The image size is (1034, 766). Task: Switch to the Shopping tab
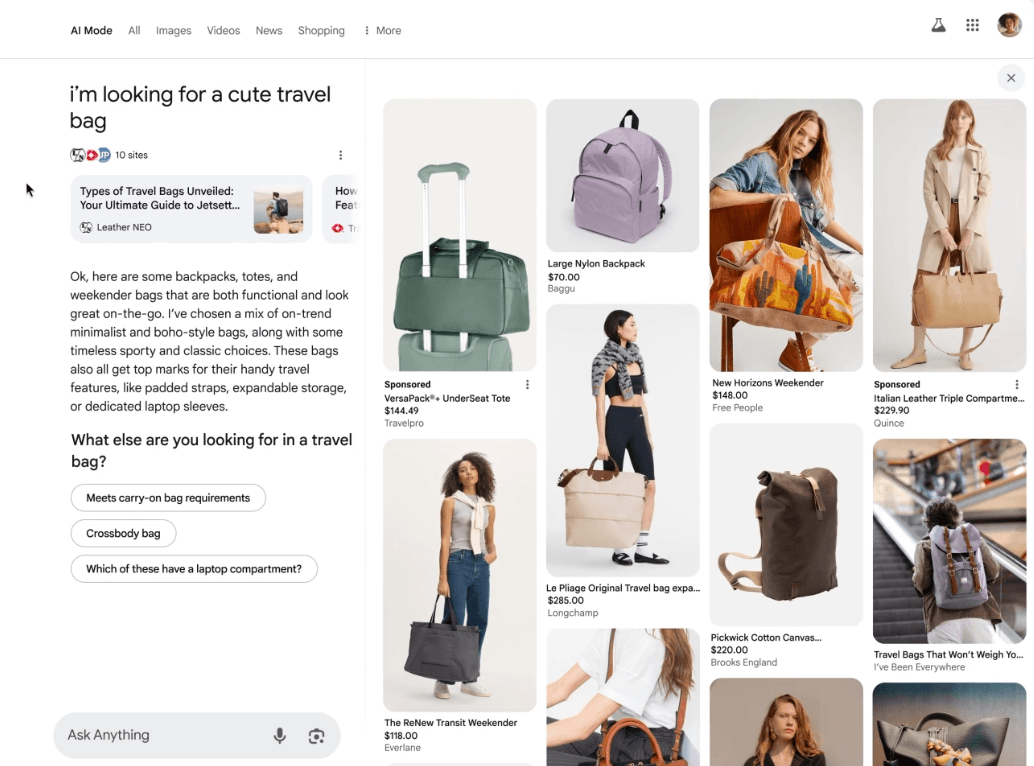click(x=321, y=31)
